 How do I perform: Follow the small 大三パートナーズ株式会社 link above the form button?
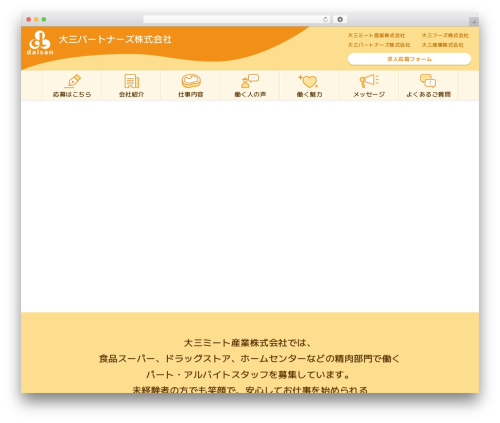click(x=379, y=45)
